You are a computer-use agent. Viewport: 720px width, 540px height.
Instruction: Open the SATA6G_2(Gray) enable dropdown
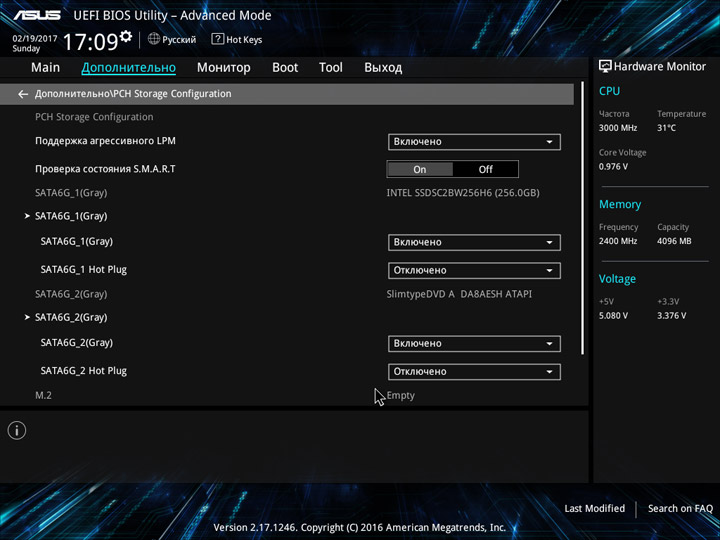coord(474,343)
